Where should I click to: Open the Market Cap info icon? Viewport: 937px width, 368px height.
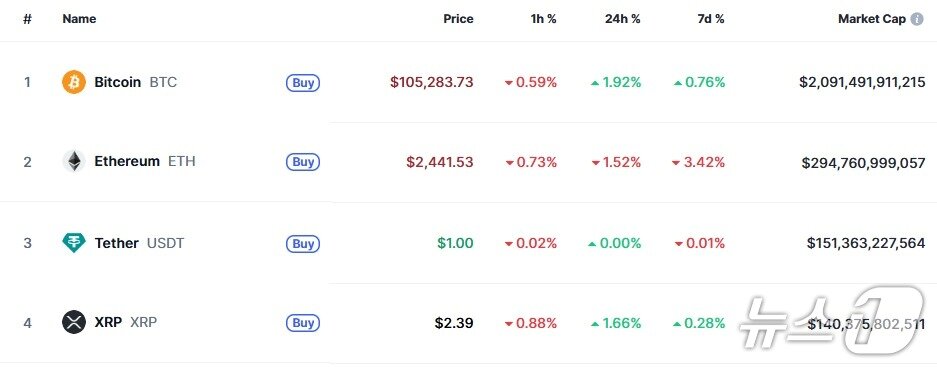(x=917, y=19)
